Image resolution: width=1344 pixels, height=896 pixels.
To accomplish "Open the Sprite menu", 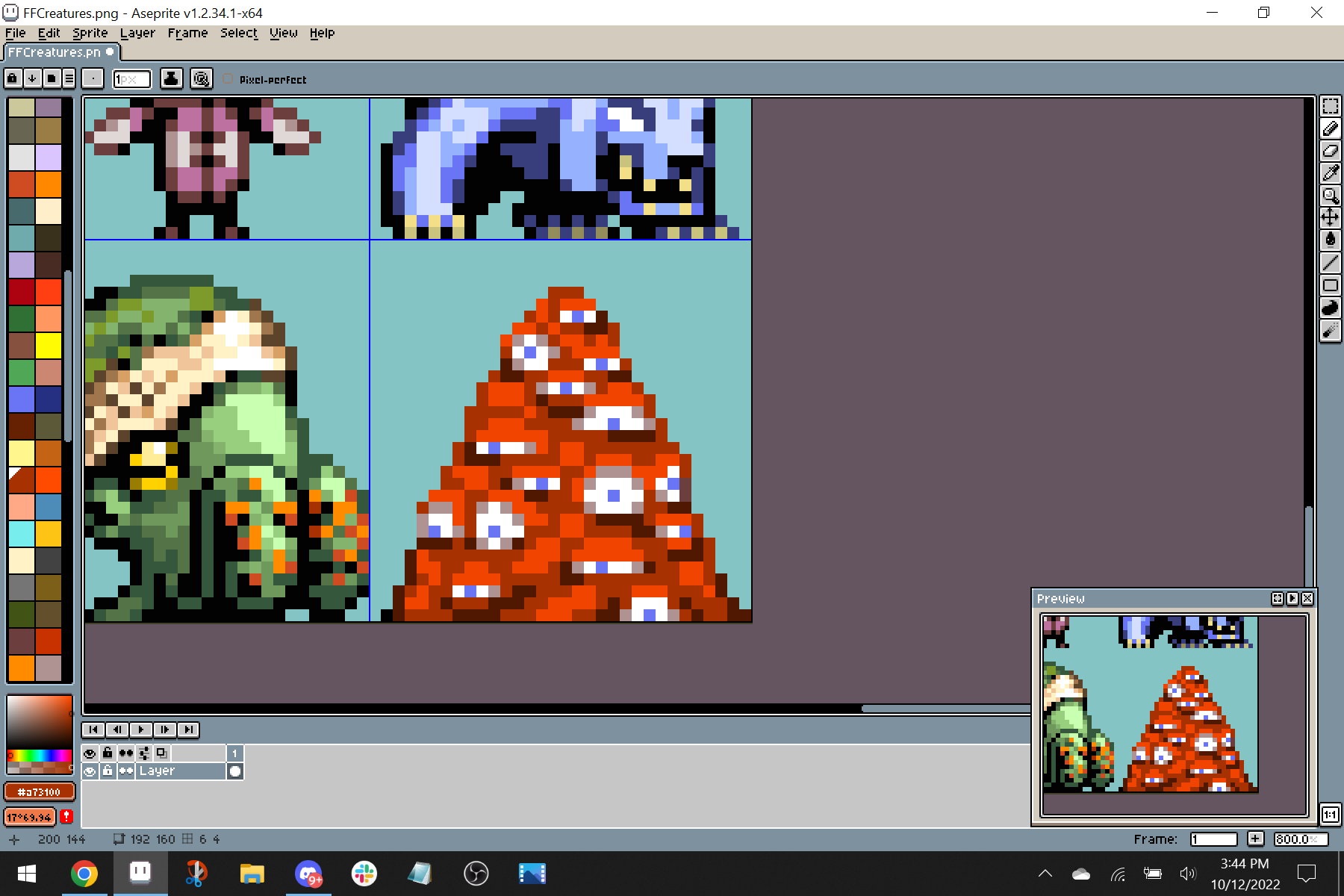I will point(90,33).
